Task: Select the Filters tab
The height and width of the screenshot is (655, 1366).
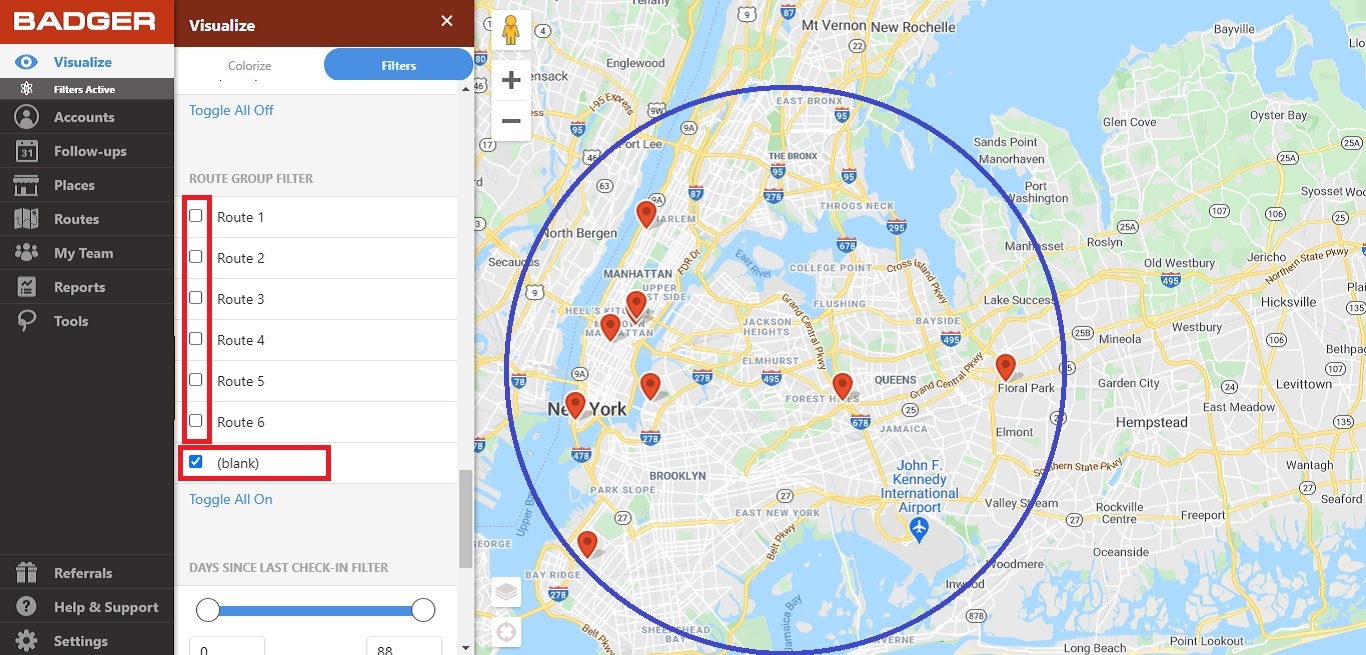Action: click(x=397, y=64)
